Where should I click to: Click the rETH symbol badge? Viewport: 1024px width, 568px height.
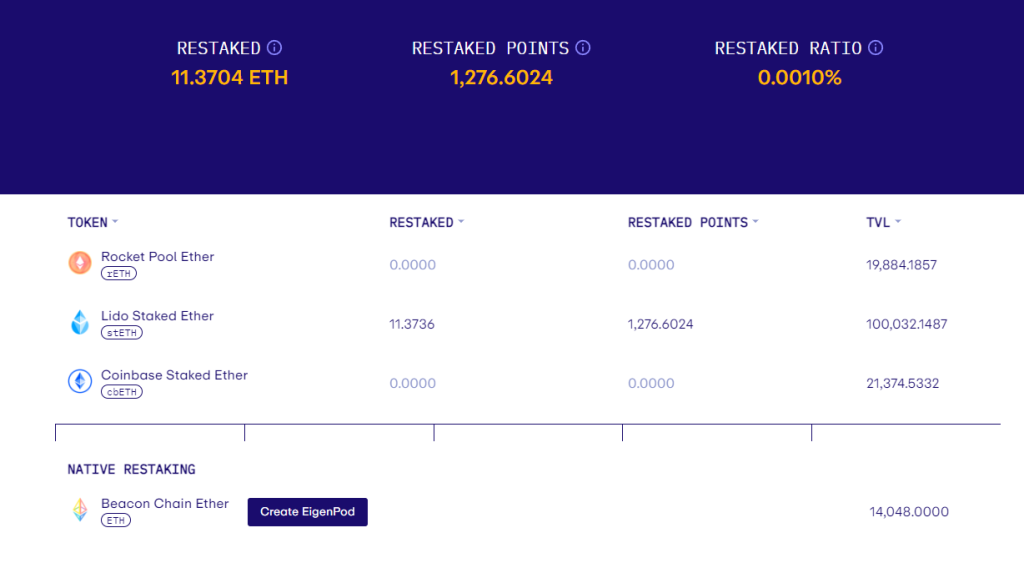119,274
